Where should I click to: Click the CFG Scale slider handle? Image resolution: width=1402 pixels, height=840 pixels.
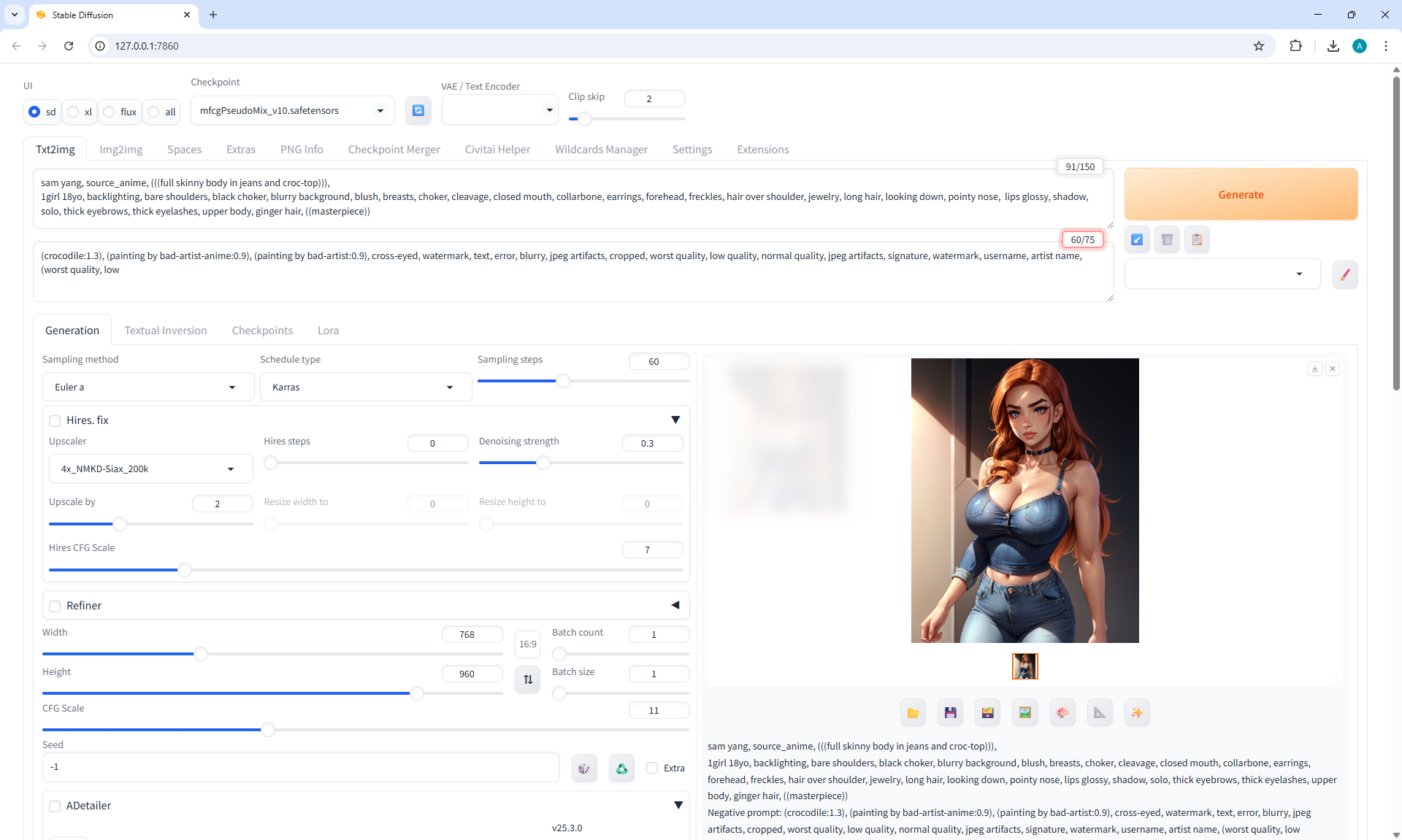tap(268, 730)
